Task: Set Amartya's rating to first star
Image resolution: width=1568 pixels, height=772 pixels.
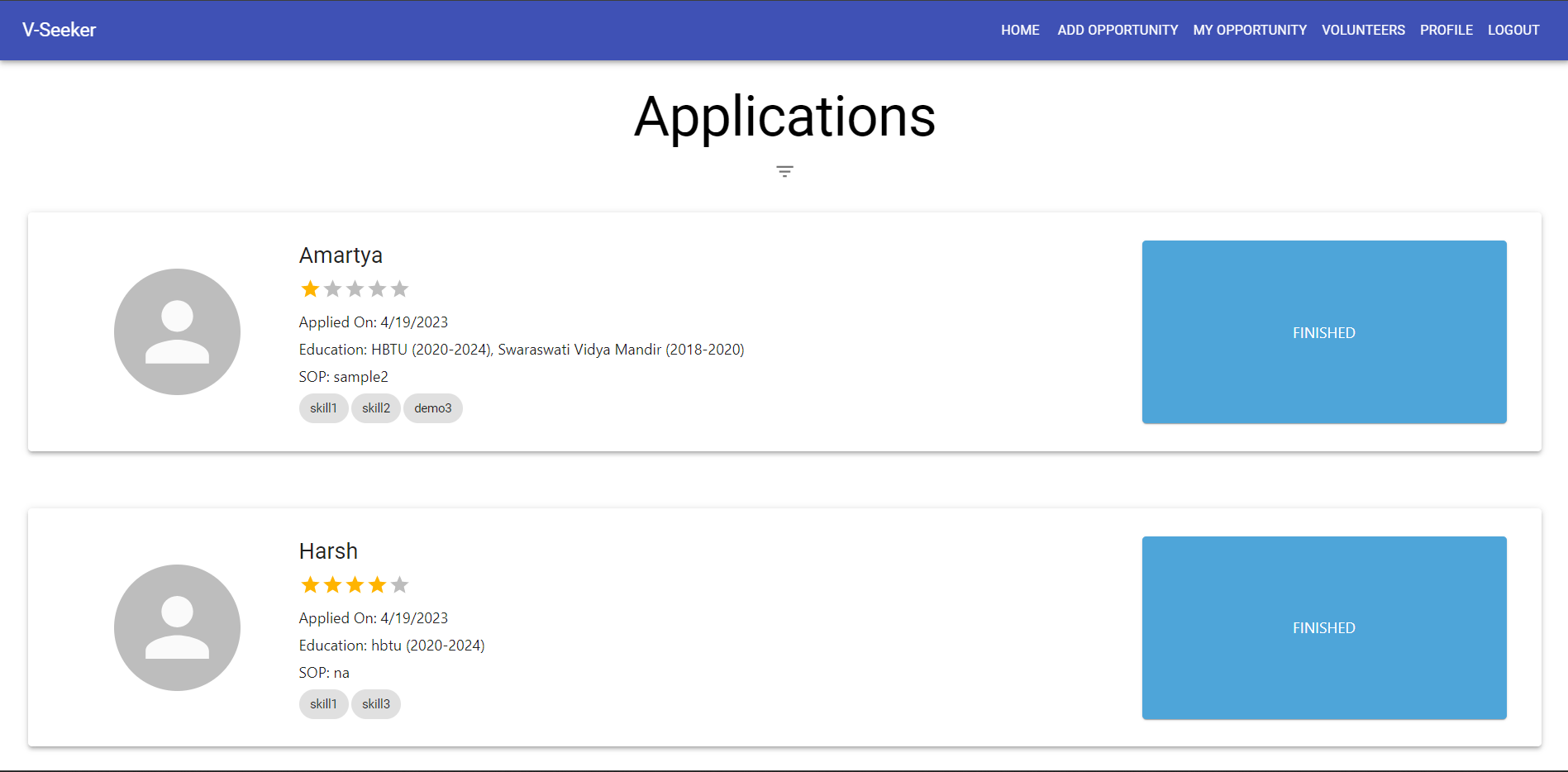Action: pos(310,288)
